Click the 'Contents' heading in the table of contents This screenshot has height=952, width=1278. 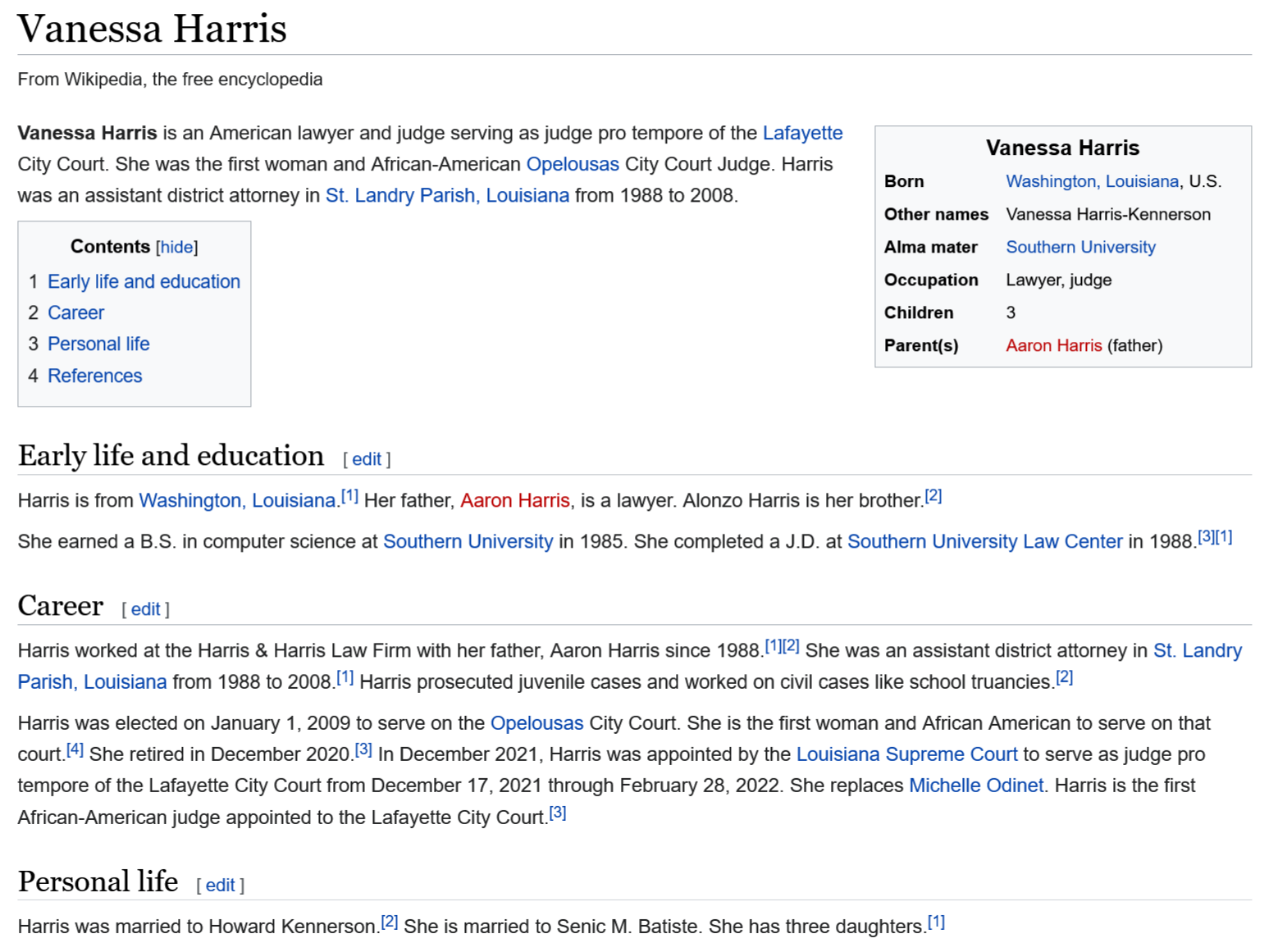[110, 247]
